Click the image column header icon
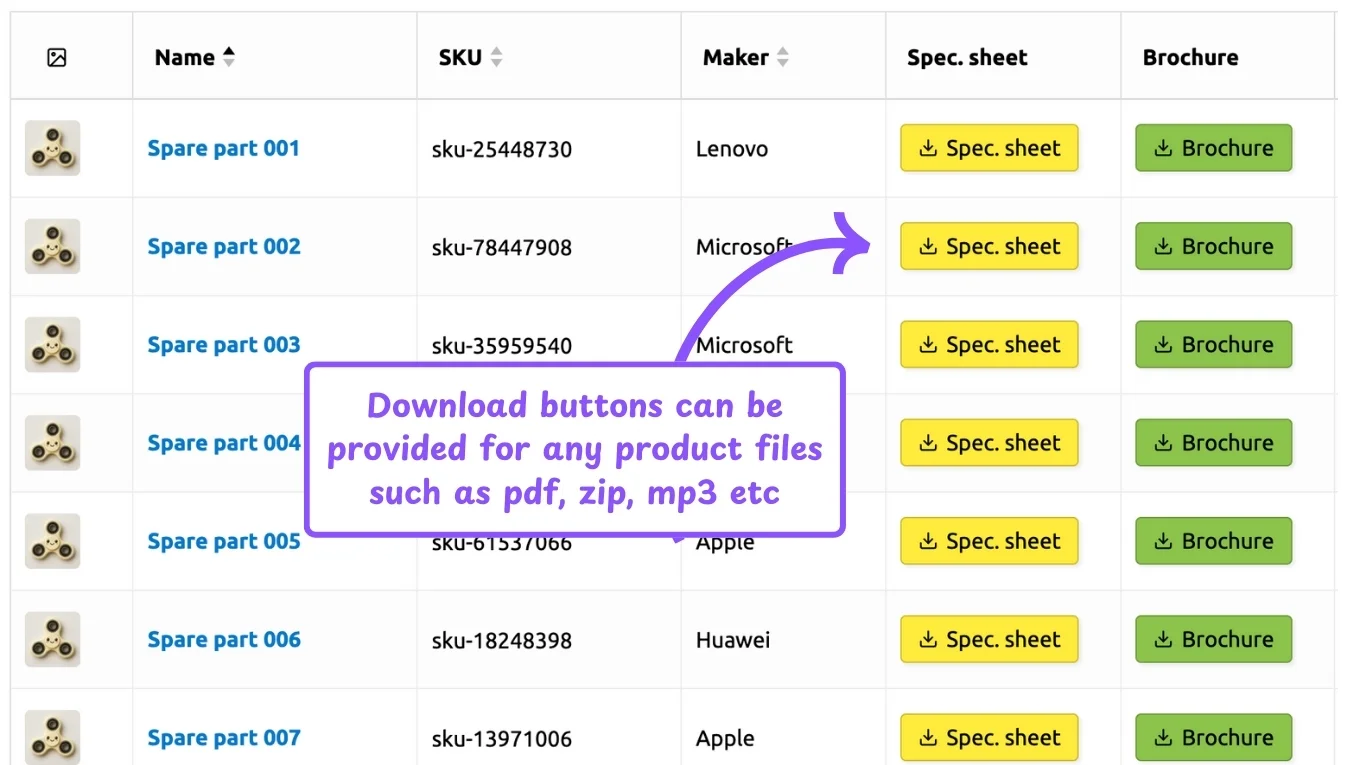This screenshot has height=765, width=1350. (57, 58)
